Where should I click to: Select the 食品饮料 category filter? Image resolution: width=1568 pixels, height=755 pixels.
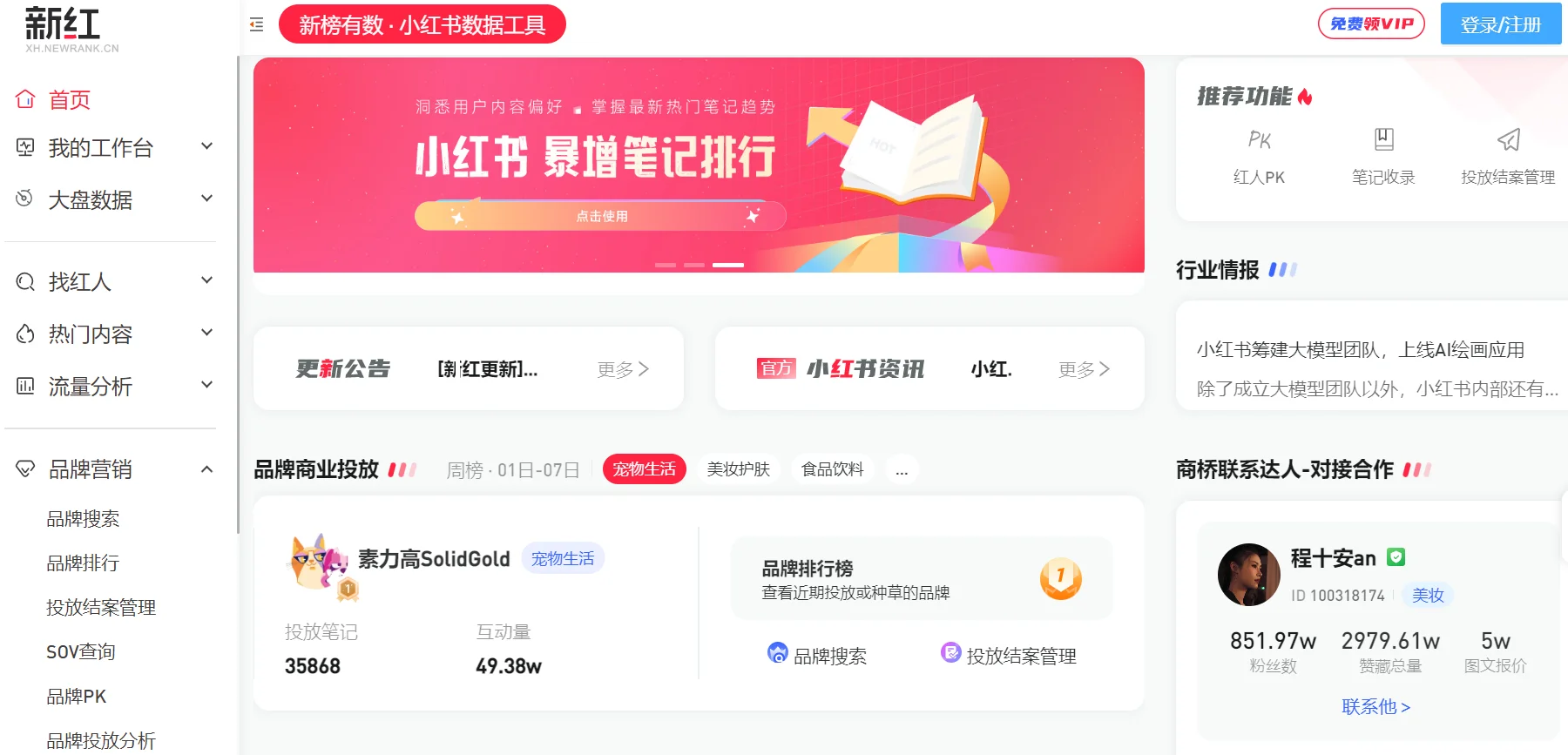point(833,469)
